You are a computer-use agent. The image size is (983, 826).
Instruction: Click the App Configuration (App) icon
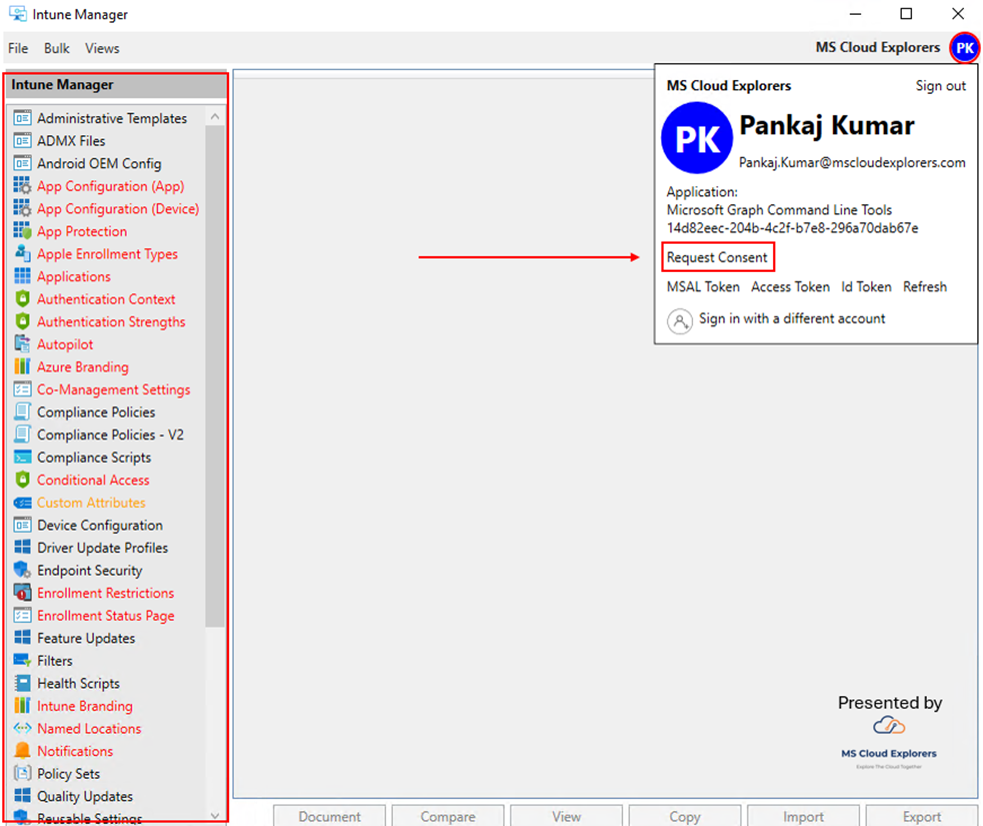click(22, 186)
